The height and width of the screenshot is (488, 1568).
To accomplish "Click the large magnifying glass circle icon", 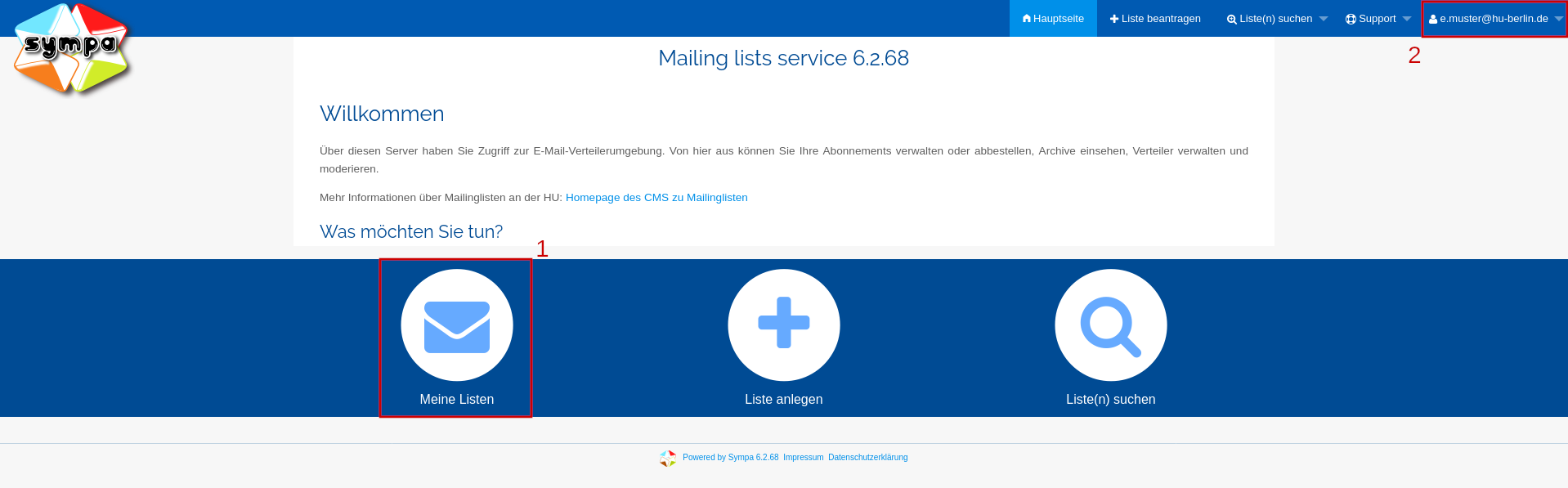I will click(1110, 325).
